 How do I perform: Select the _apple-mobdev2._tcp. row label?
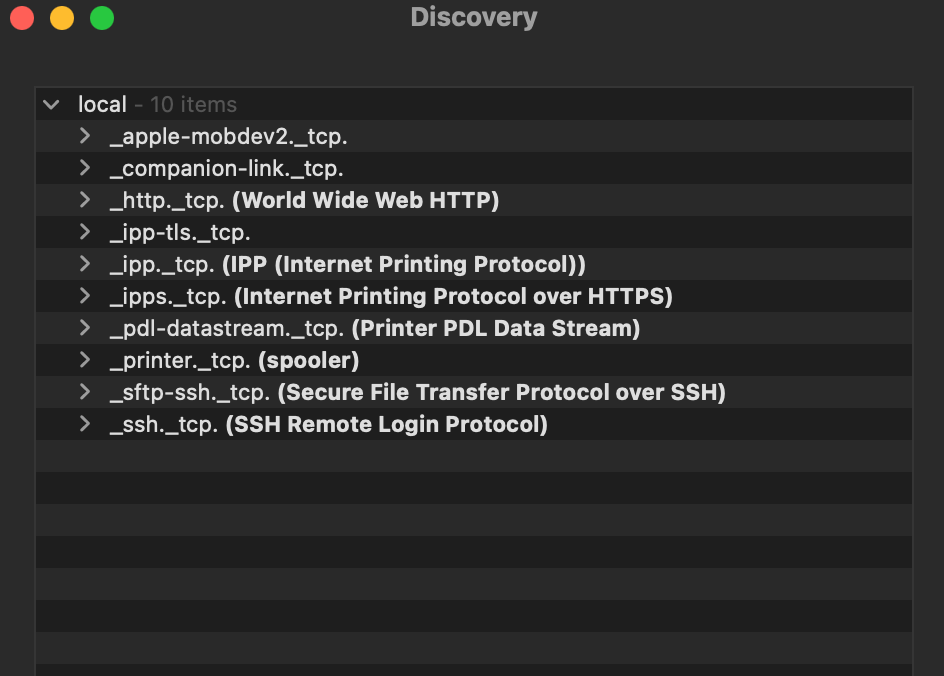[x=228, y=137]
